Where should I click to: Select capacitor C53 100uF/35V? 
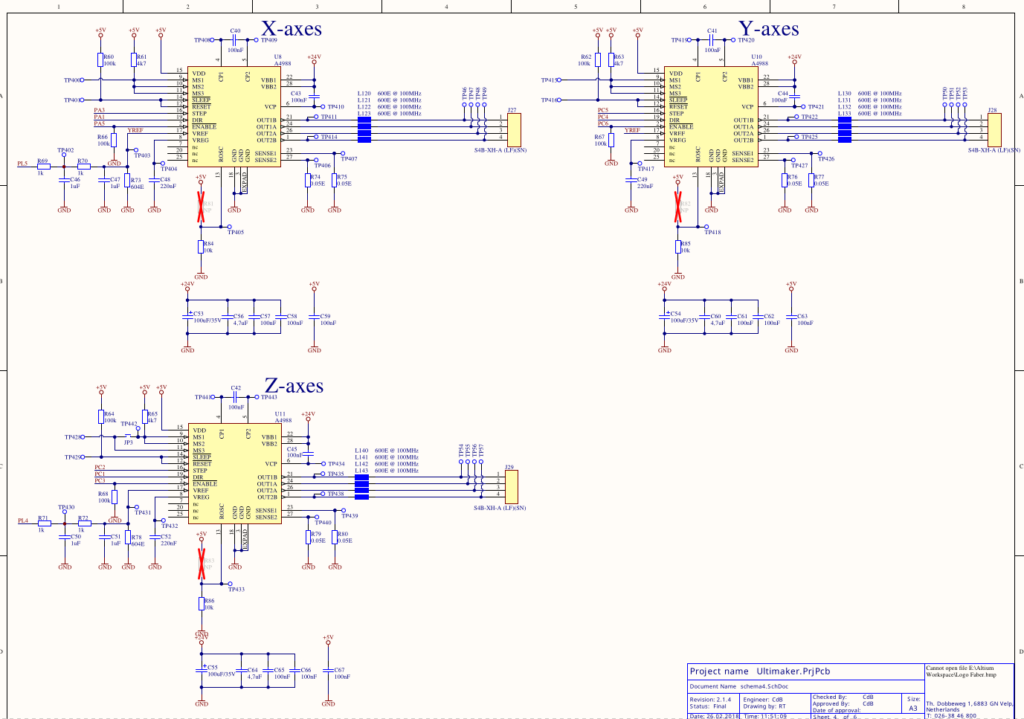(188, 317)
